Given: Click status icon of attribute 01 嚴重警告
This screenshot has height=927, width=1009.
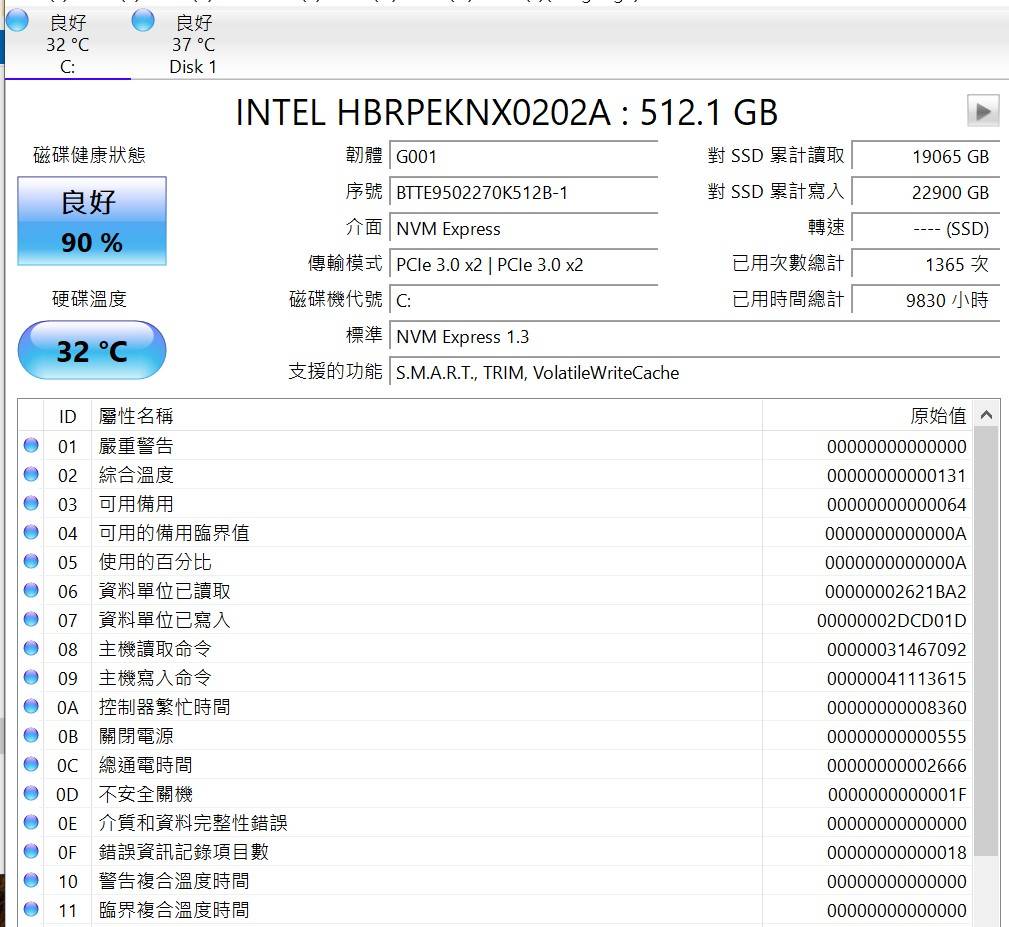Looking at the screenshot, I should (31, 446).
